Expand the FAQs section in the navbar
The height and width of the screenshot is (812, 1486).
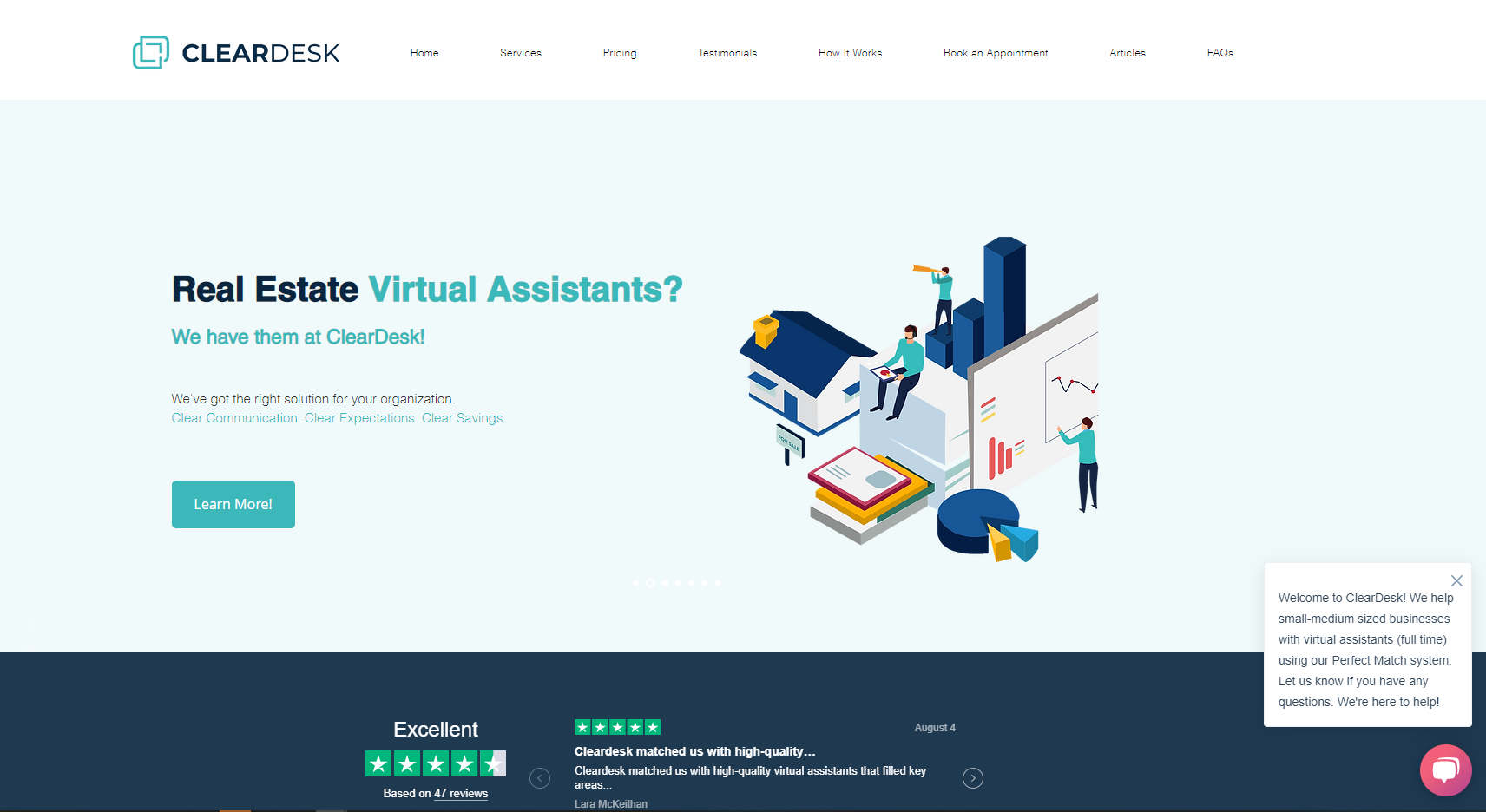[x=1220, y=53]
